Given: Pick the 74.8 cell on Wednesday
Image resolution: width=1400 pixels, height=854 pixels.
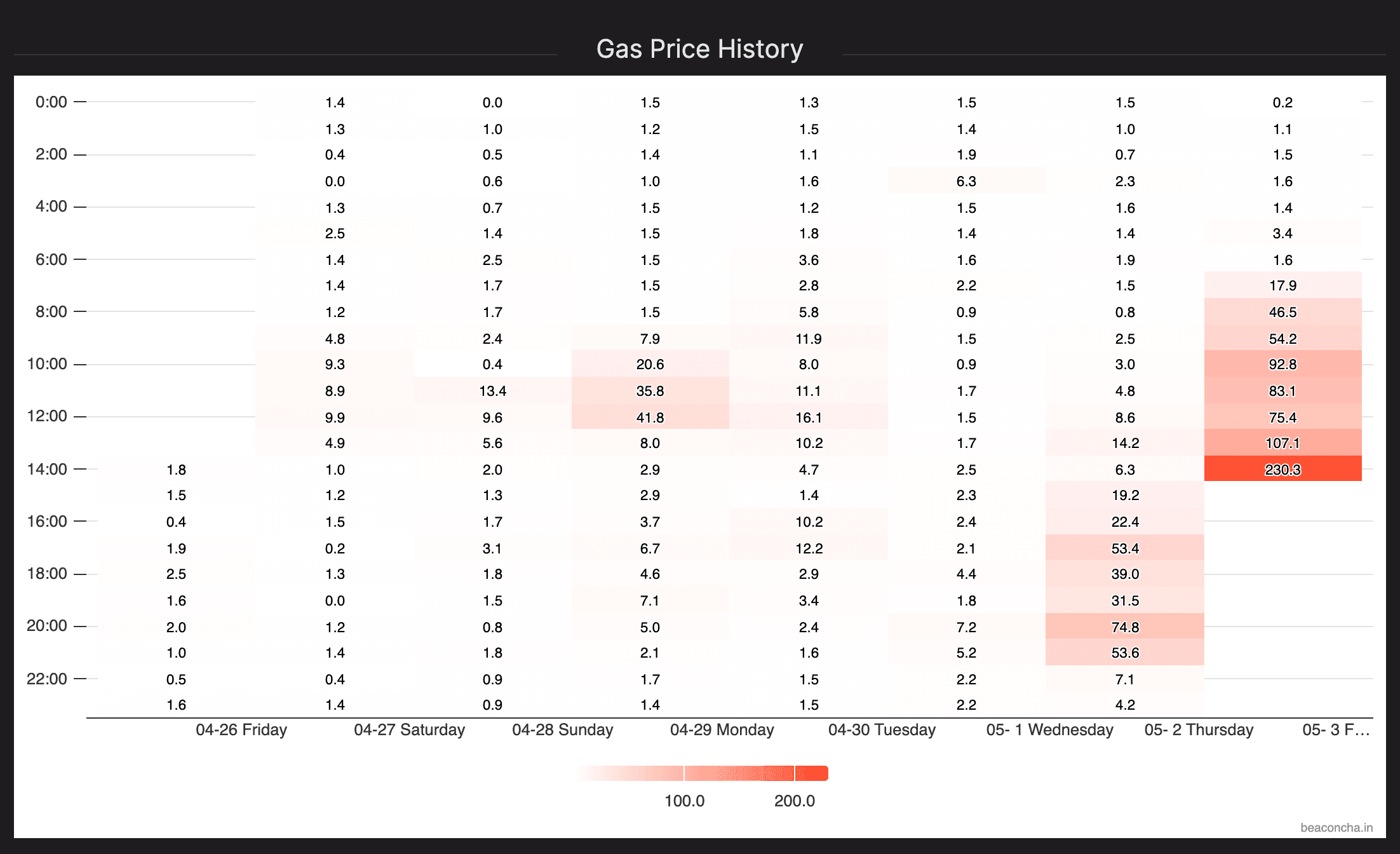Looking at the screenshot, I should pyautogui.click(x=1125, y=627).
